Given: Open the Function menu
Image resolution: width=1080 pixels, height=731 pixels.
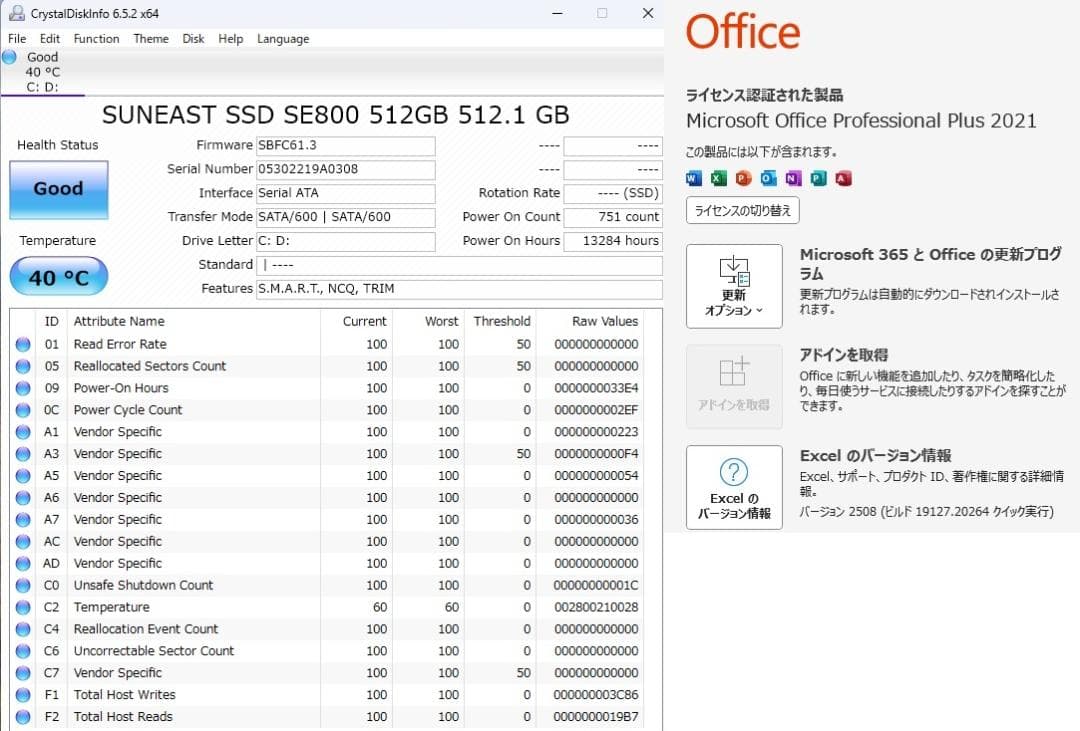Looking at the screenshot, I should tap(96, 38).
